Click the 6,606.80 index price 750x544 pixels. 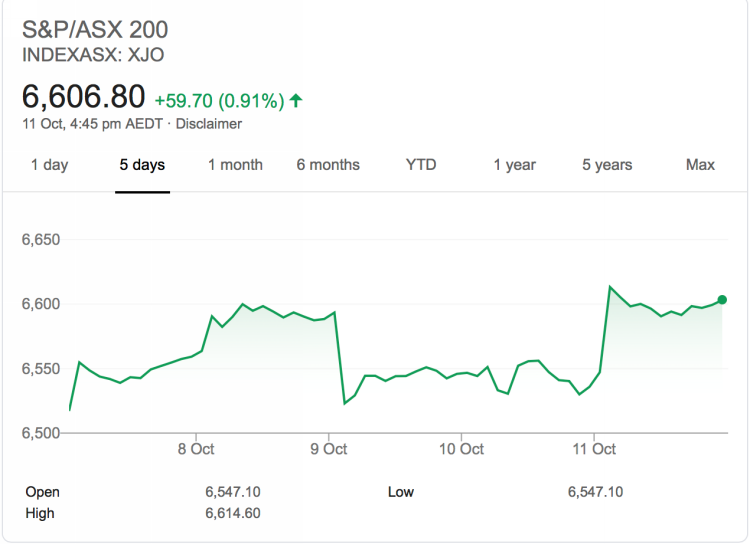84,97
